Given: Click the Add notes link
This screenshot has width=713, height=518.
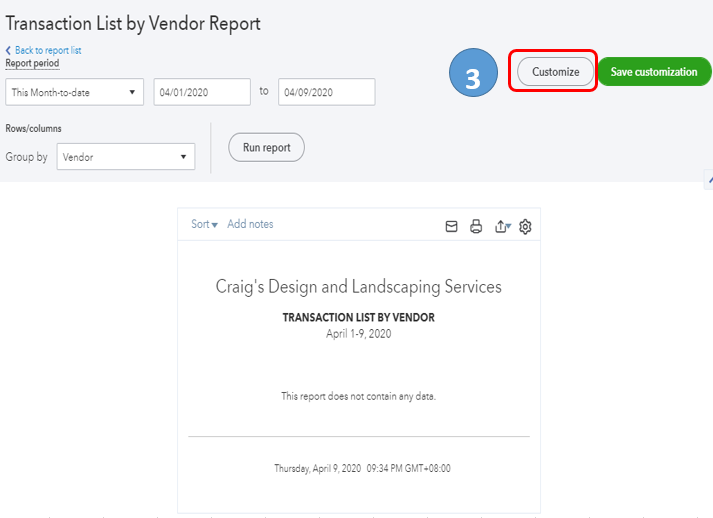Looking at the screenshot, I should click(x=250, y=224).
